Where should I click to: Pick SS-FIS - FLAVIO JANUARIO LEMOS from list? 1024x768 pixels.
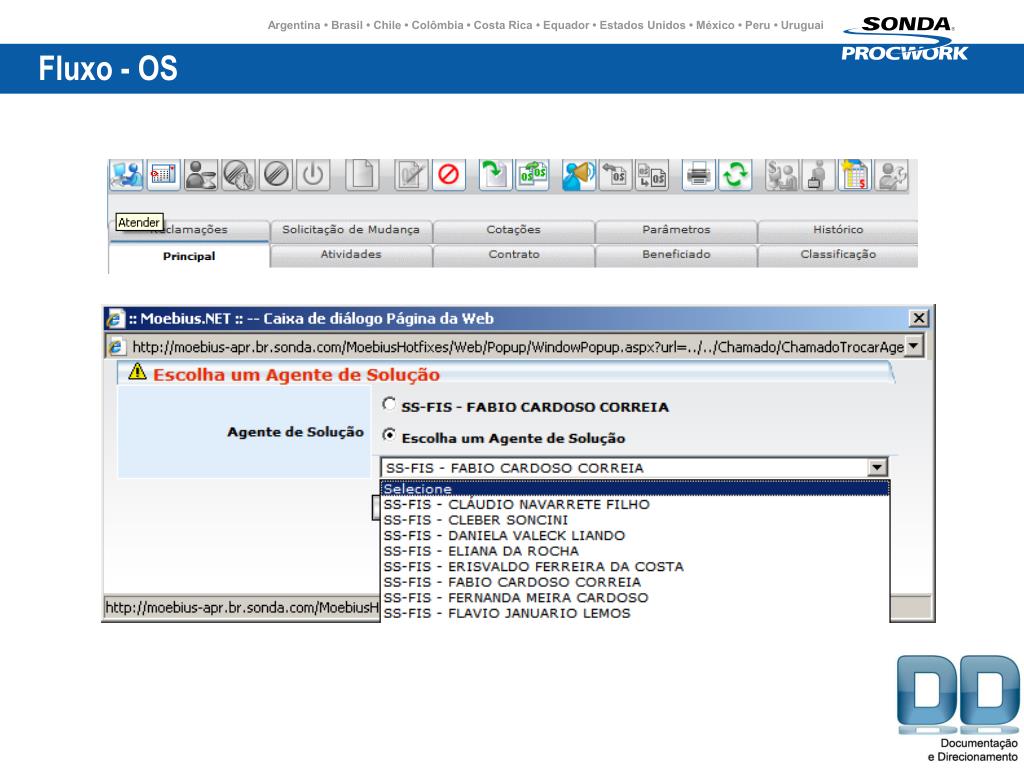pyautogui.click(x=635, y=613)
